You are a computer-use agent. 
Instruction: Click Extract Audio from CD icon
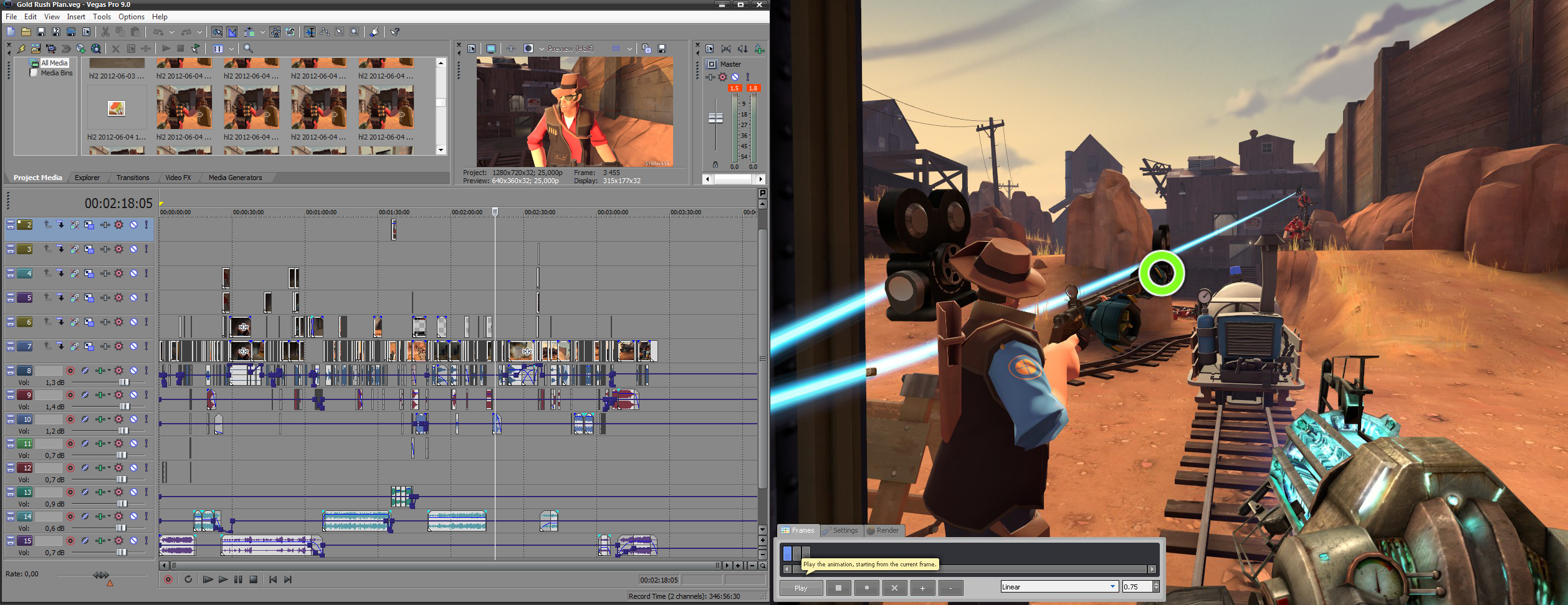point(81,49)
